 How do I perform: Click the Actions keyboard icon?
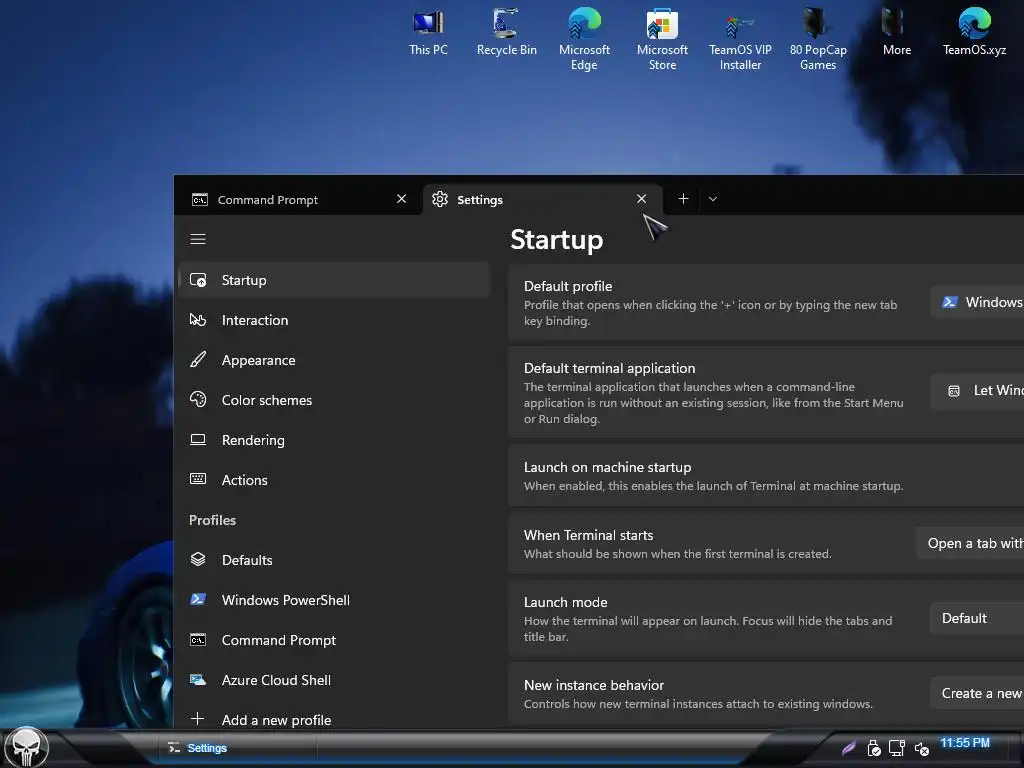tap(198, 479)
